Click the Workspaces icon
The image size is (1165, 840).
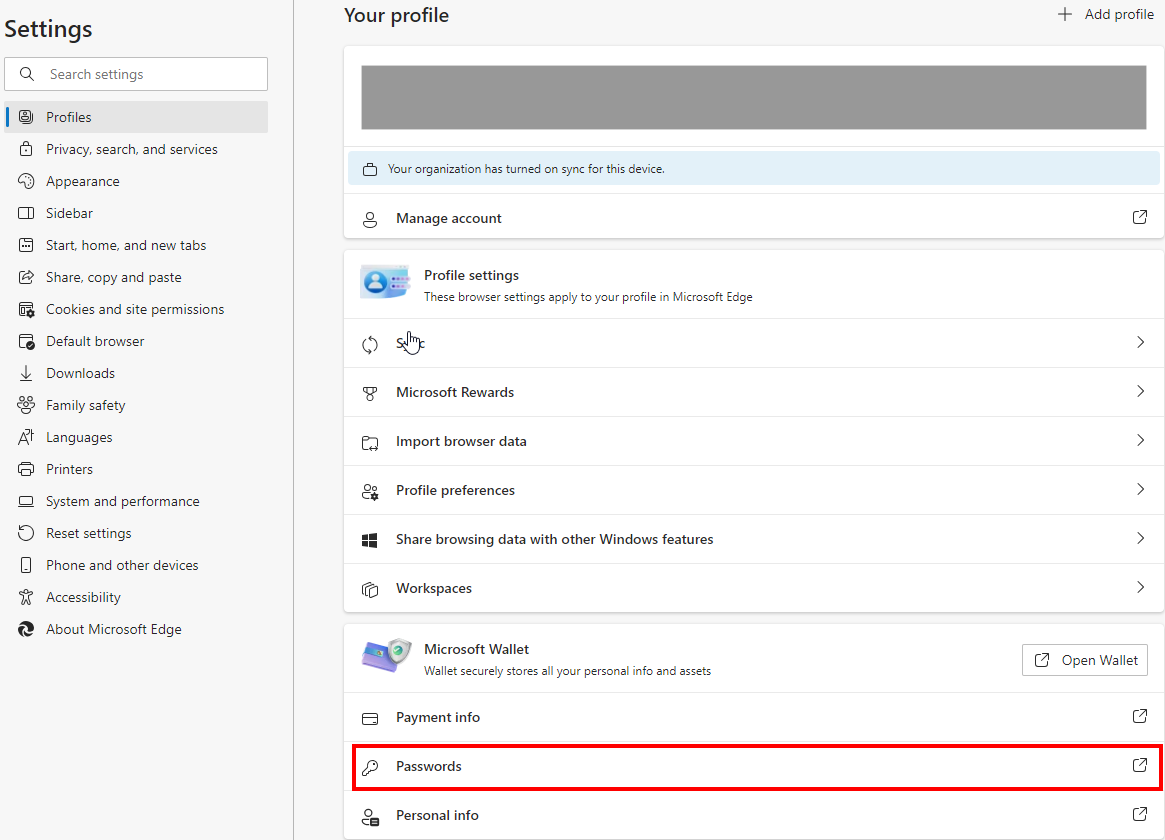coord(370,590)
